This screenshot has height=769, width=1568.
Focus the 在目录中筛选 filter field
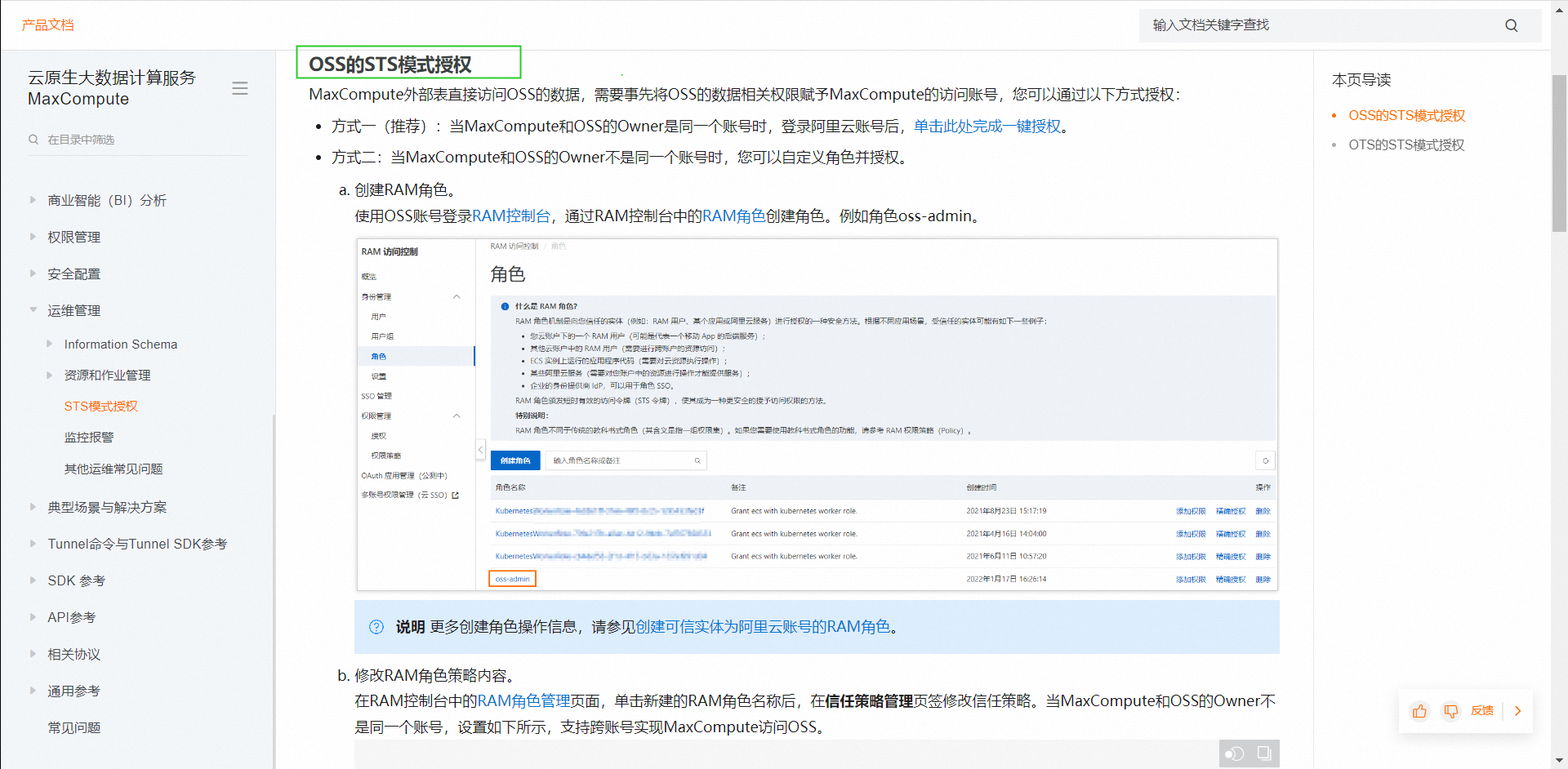[x=137, y=140]
